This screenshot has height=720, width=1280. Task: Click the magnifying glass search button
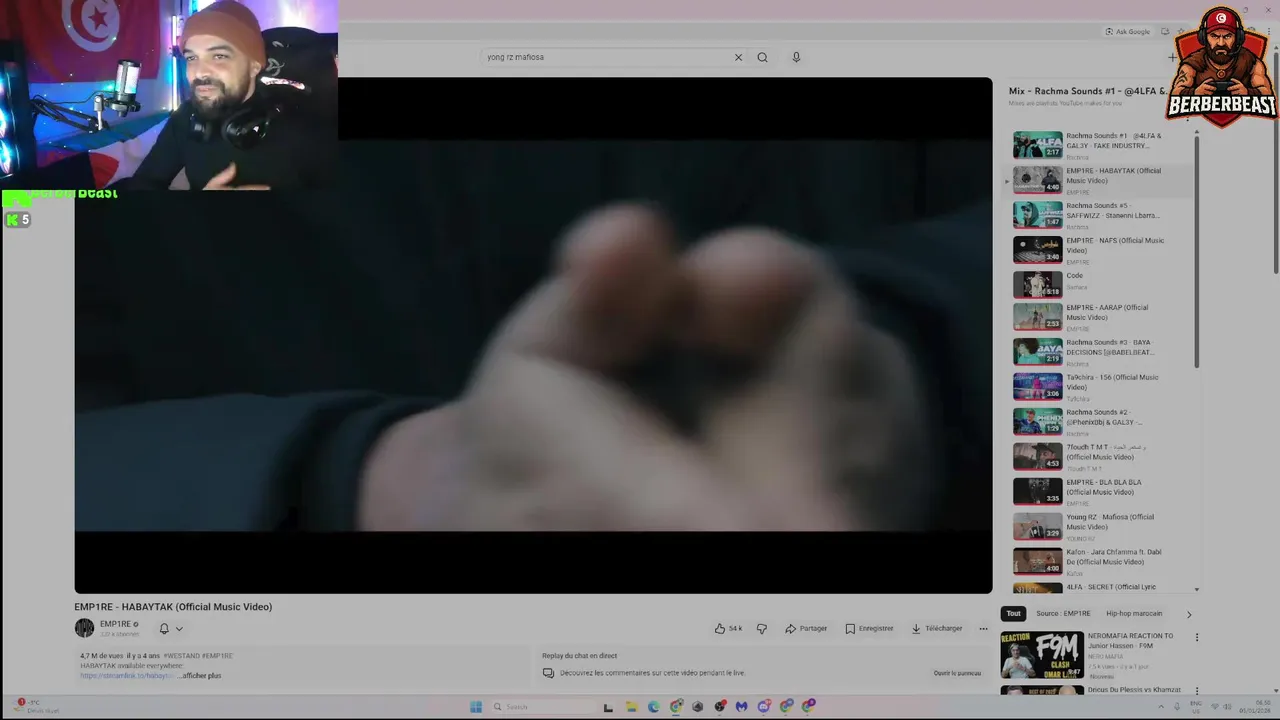click(762, 57)
